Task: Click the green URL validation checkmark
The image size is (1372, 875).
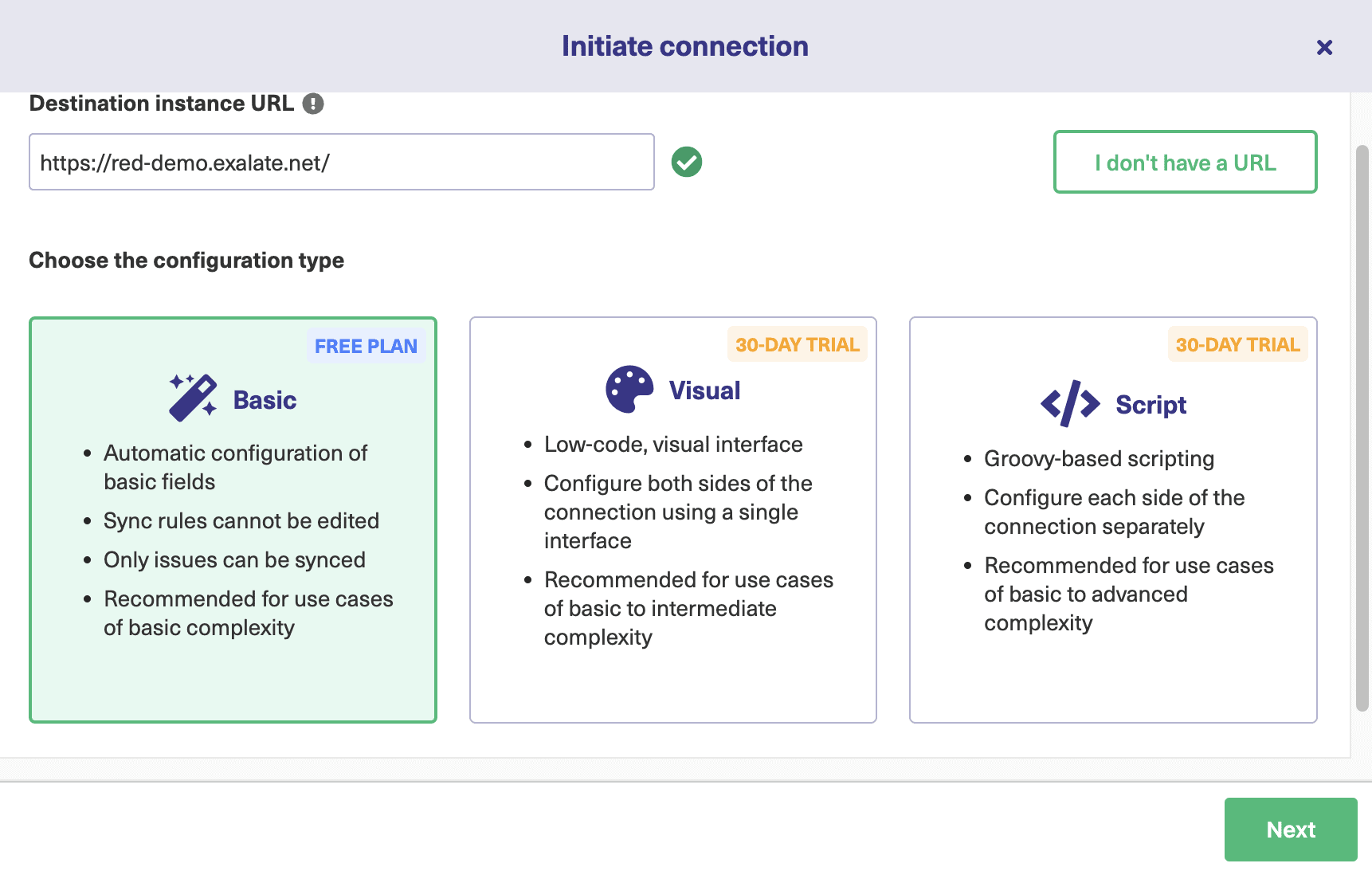Action: coord(686,162)
